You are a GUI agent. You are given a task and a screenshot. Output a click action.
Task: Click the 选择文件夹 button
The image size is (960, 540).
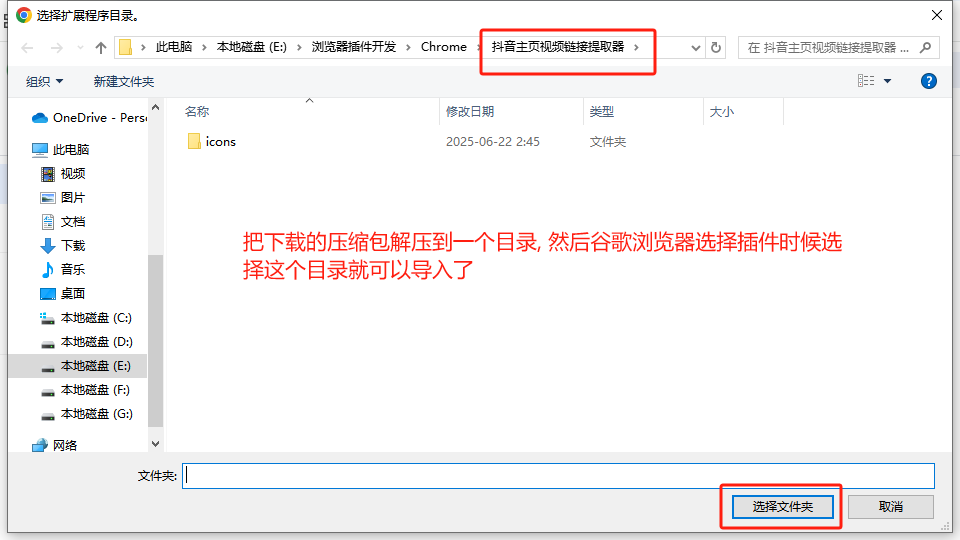782,507
